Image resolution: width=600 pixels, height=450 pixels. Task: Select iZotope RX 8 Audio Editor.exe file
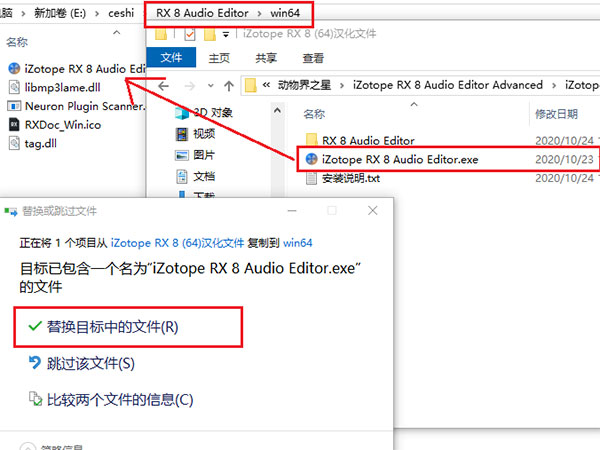tap(392, 159)
